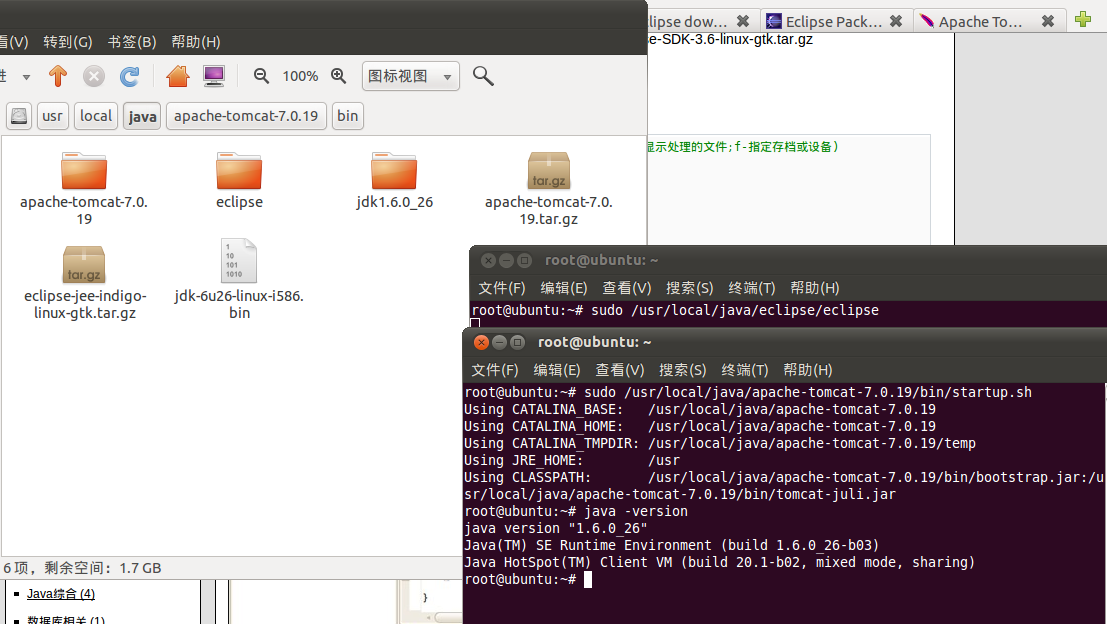Open 编辑(E) menu in the front terminal
Screen dimensions: 1107x624
coord(557,370)
